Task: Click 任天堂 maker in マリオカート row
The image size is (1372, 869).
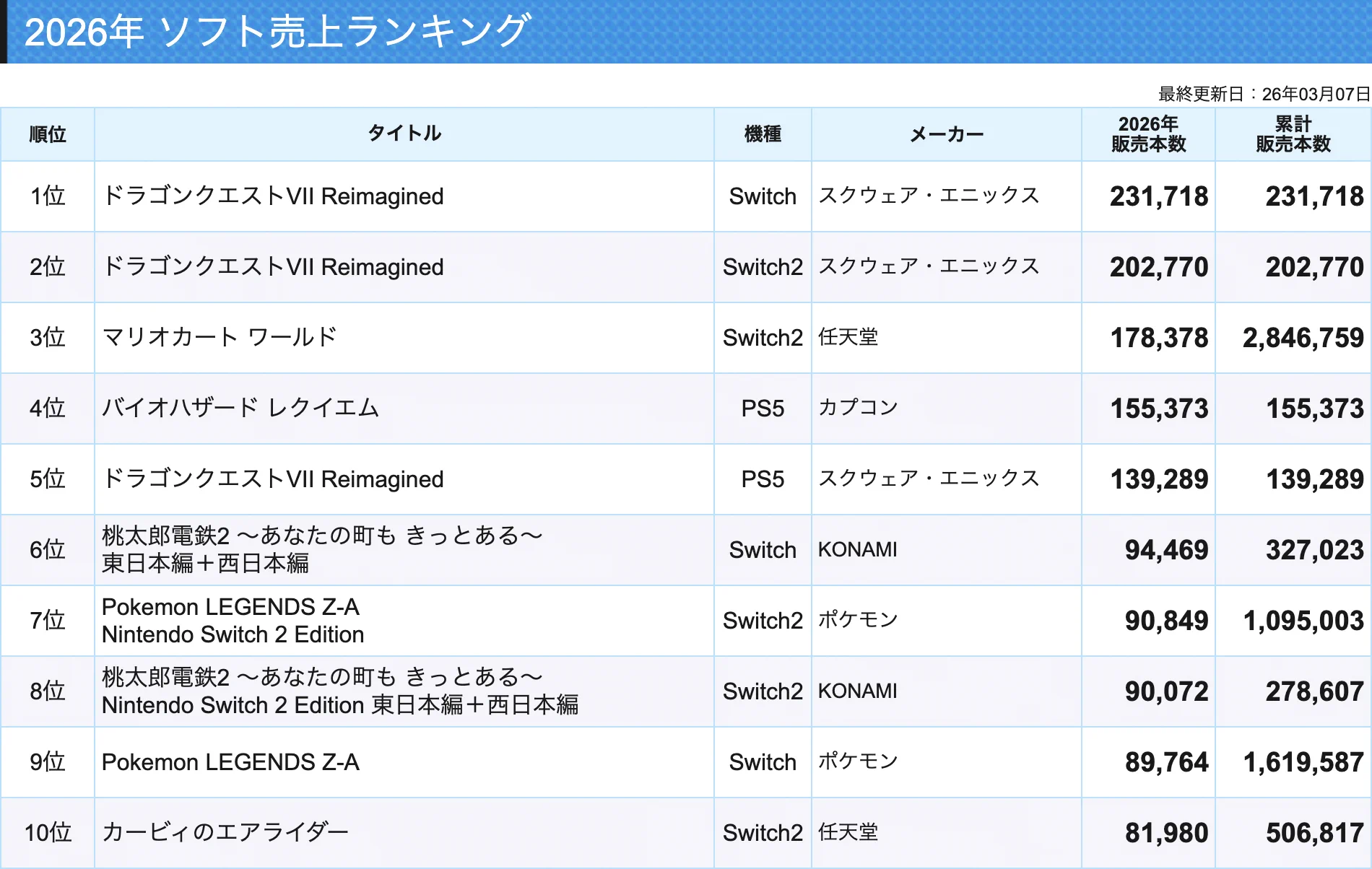Action: pyautogui.click(x=848, y=337)
